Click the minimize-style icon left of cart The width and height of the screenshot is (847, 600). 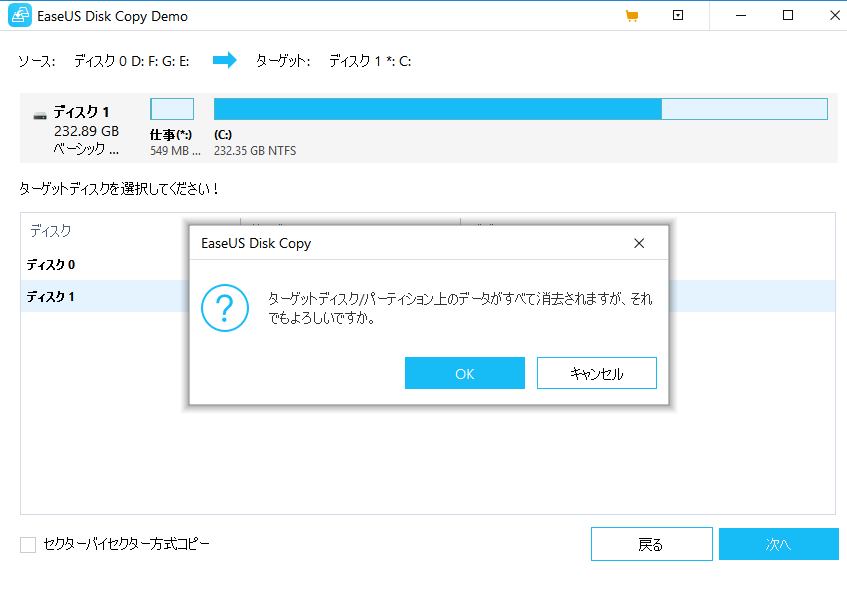[x=738, y=16]
